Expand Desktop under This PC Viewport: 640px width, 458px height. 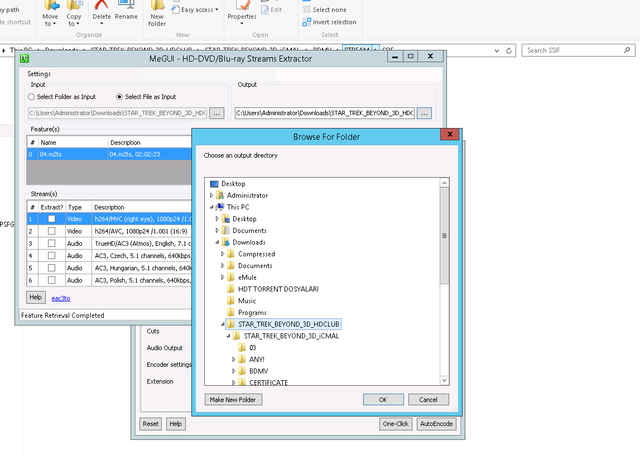tap(217, 219)
